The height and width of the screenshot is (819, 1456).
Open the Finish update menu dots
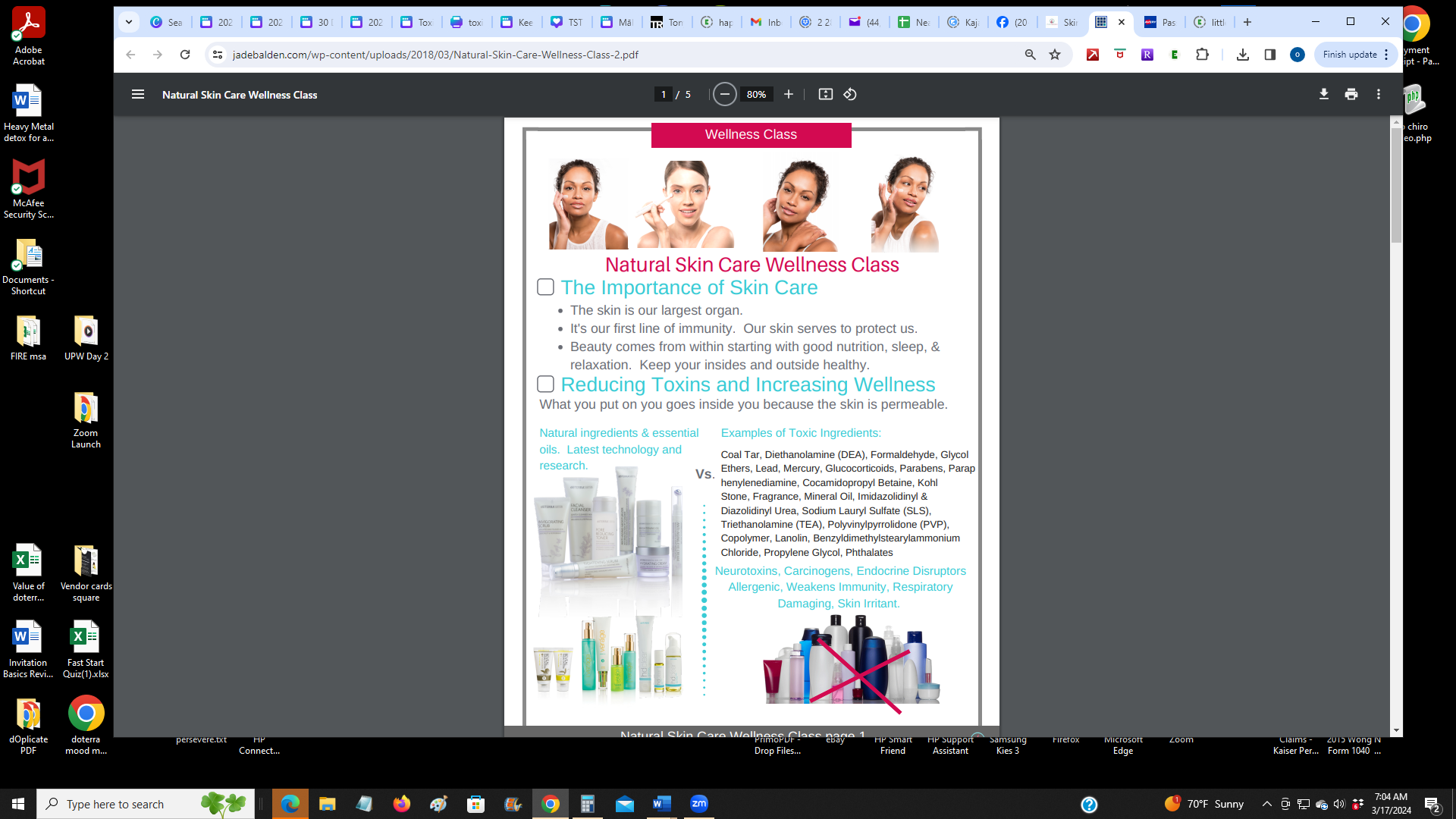1386,55
